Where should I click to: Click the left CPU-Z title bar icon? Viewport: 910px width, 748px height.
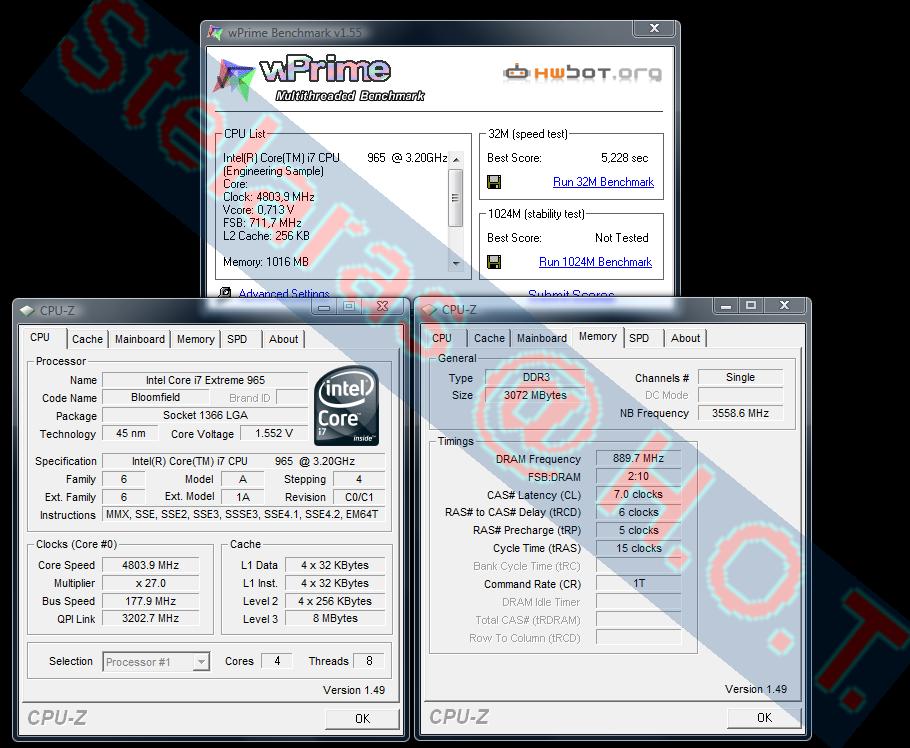[27, 310]
